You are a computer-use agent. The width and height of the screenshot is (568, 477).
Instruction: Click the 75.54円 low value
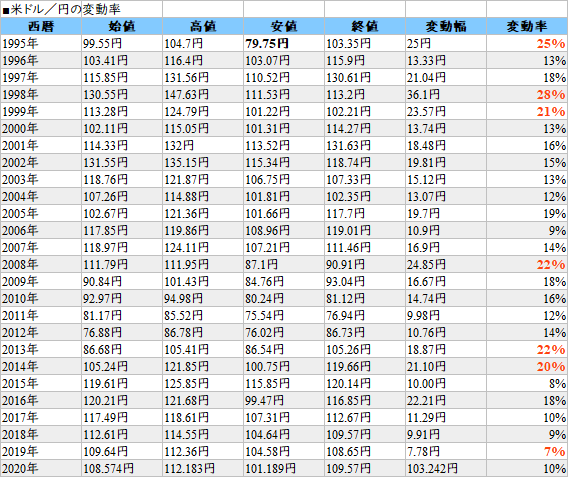(264, 316)
